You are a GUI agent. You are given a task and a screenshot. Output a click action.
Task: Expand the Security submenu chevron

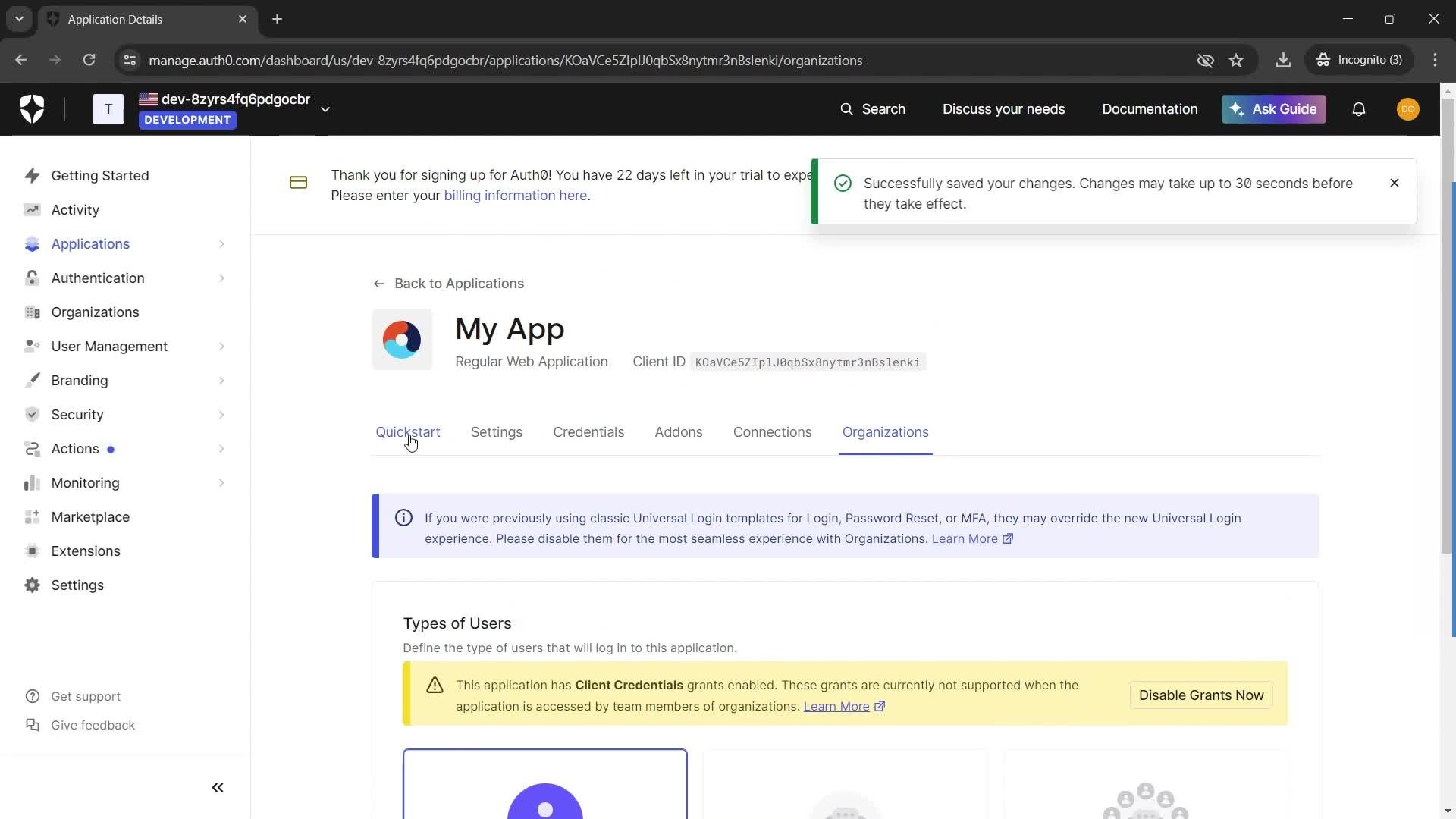point(221,415)
